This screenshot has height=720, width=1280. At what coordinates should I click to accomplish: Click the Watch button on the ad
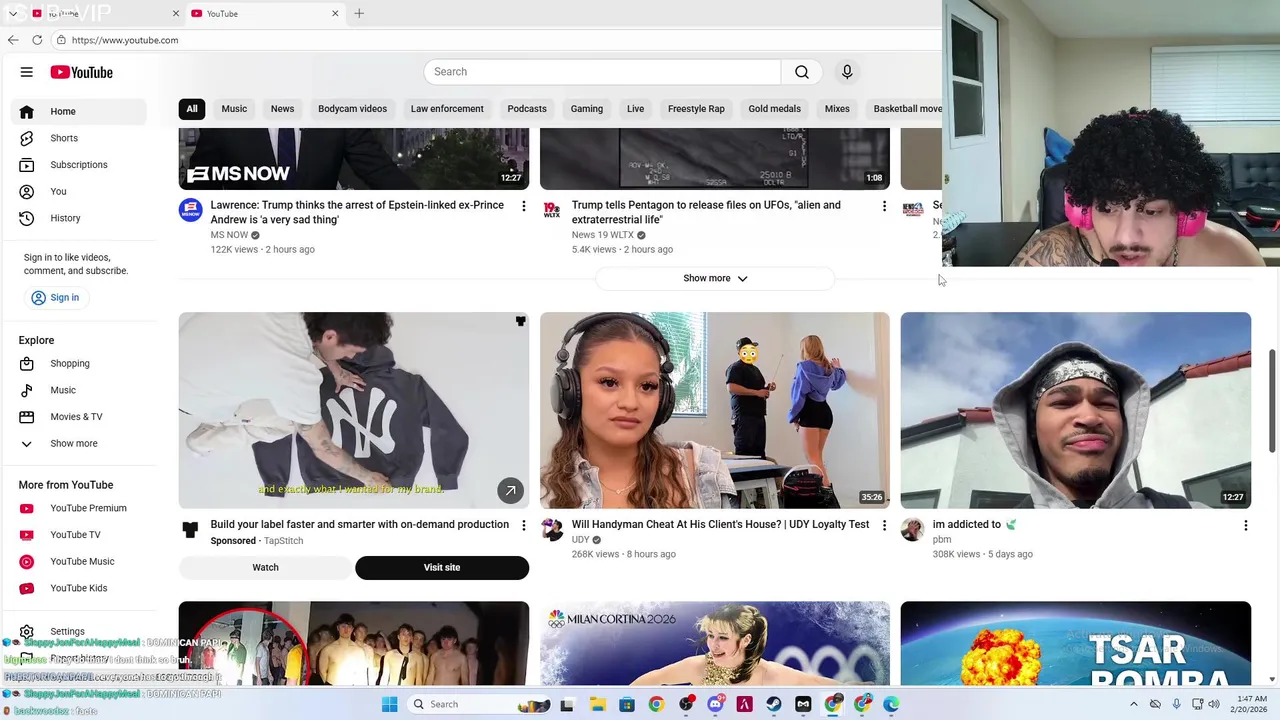(265, 567)
